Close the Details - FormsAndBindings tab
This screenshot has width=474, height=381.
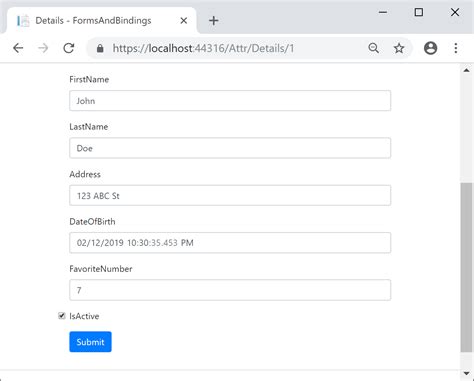coord(184,21)
